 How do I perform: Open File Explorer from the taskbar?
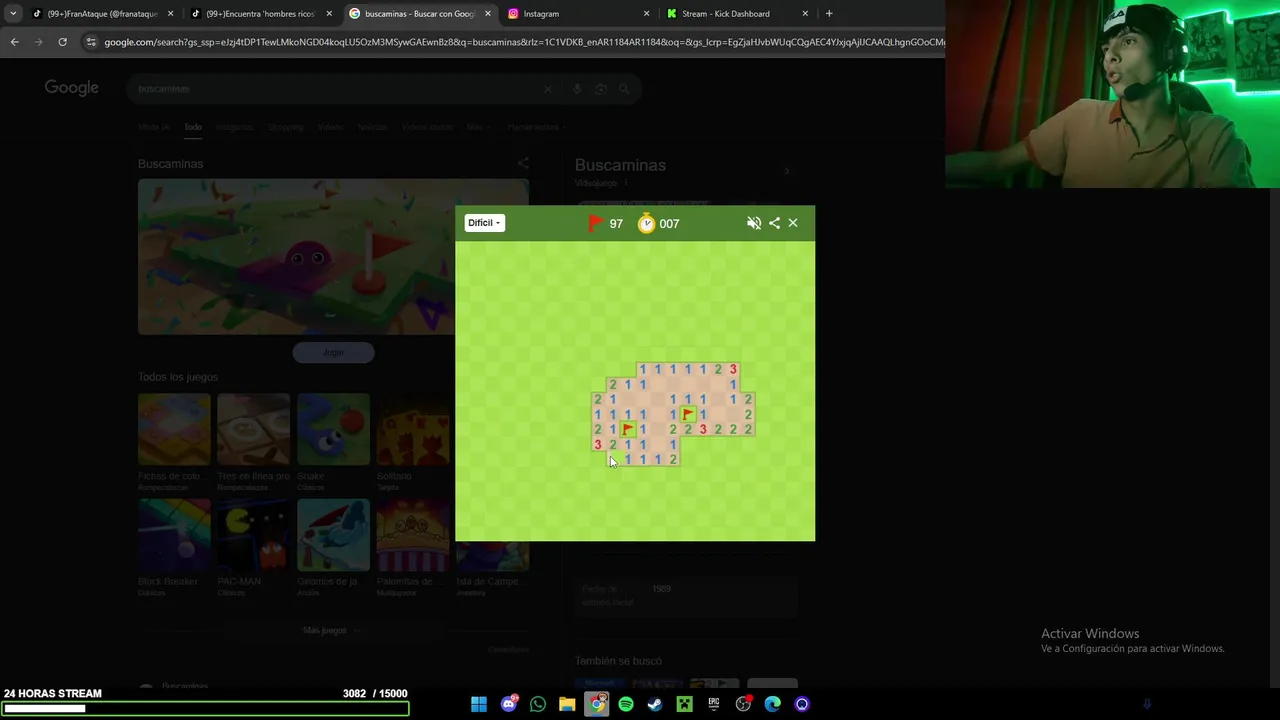567,704
